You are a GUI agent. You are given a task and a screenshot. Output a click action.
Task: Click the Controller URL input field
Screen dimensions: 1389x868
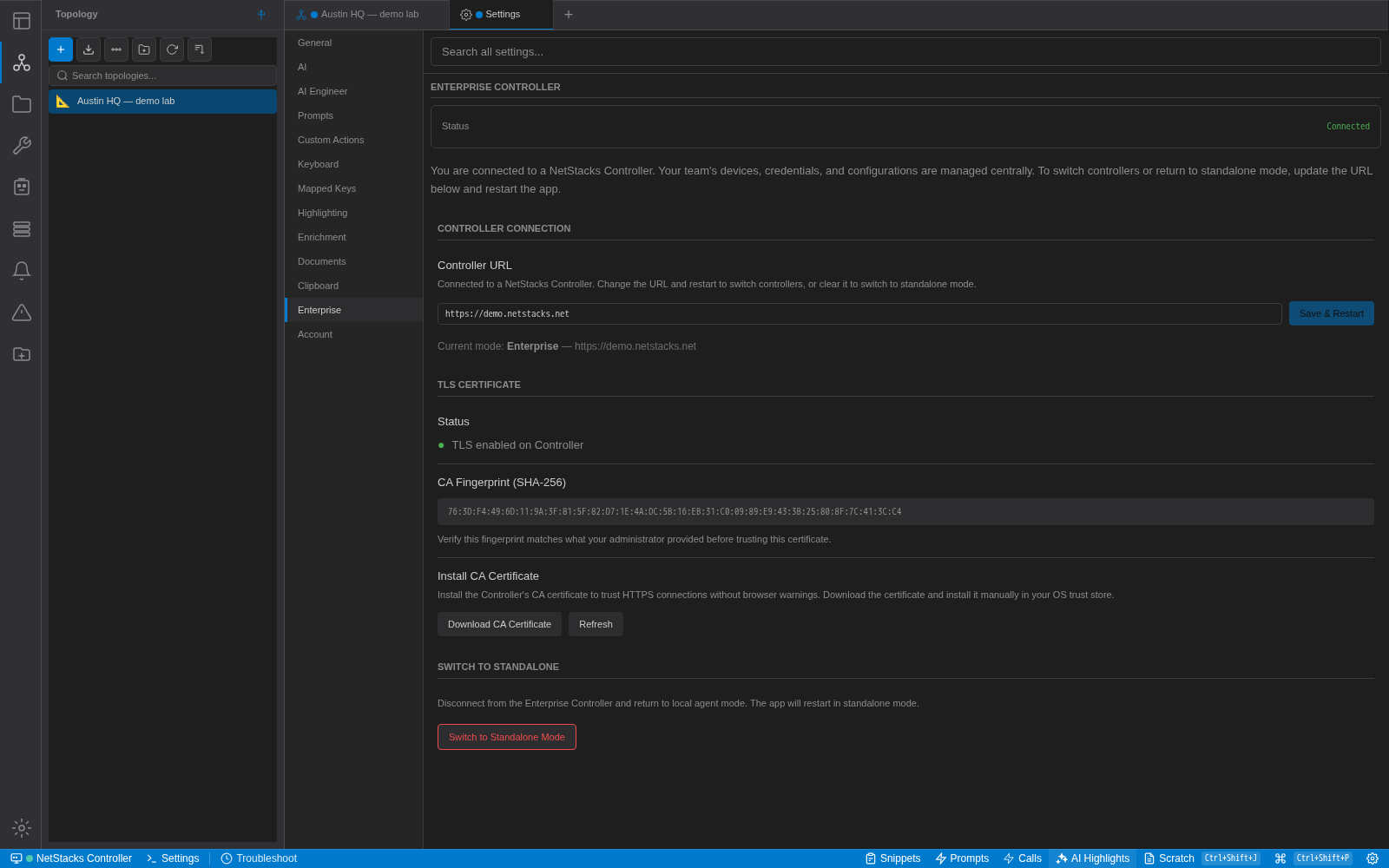(859, 314)
